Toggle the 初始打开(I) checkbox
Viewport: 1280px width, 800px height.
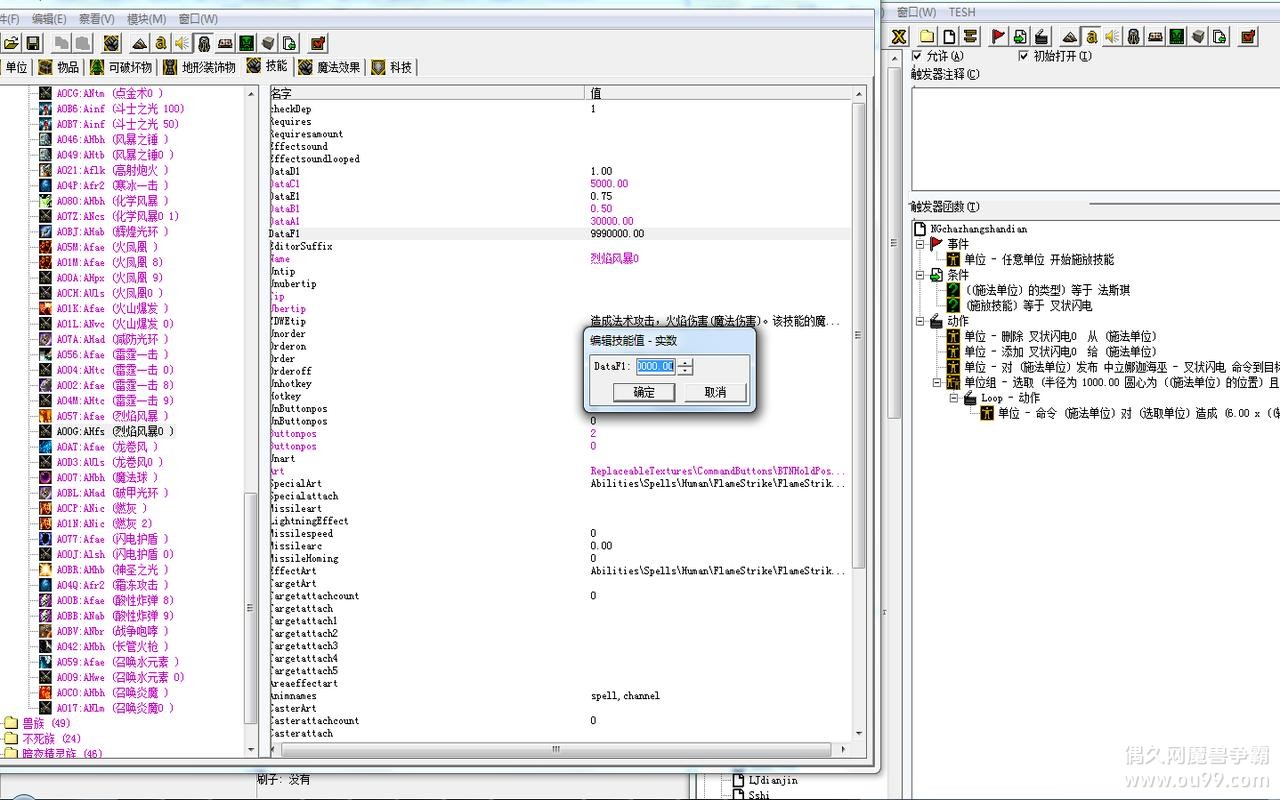pos(1023,56)
